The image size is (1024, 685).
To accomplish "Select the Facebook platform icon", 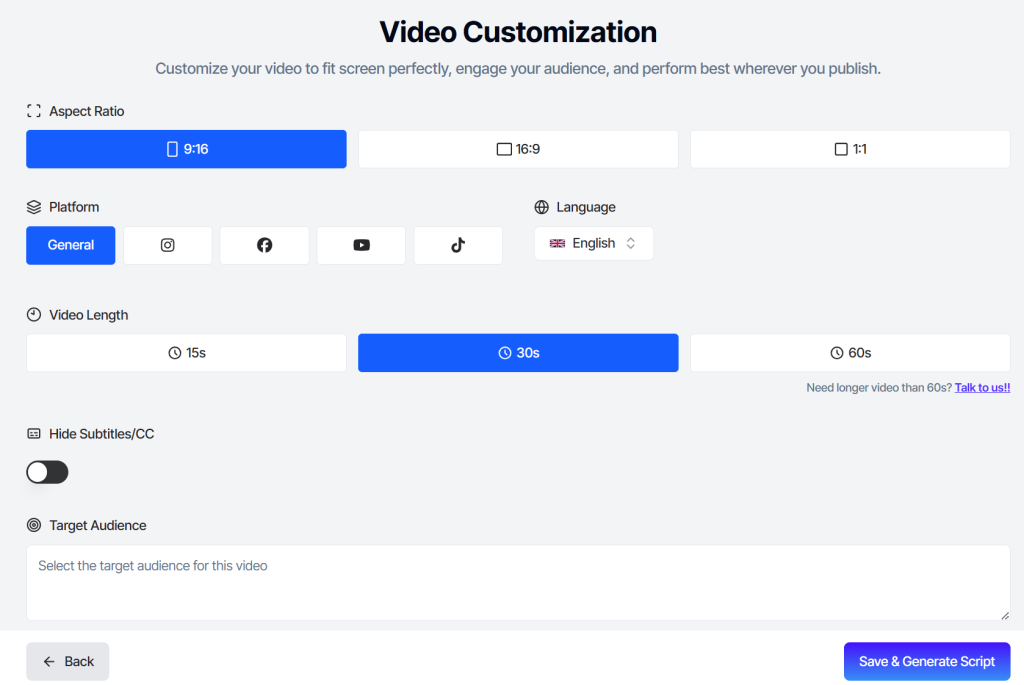I will (x=264, y=244).
